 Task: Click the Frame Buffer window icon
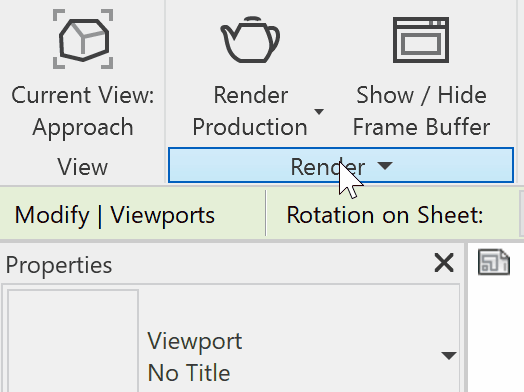click(x=421, y=40)
